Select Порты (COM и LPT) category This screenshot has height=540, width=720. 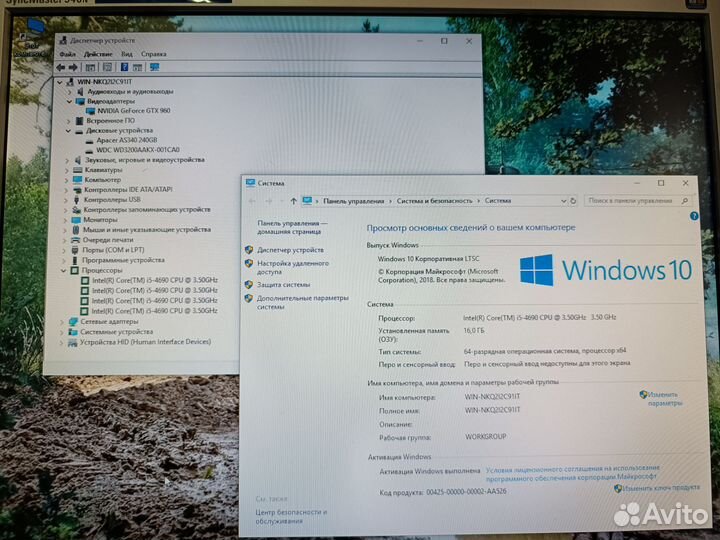coord(113,250)
